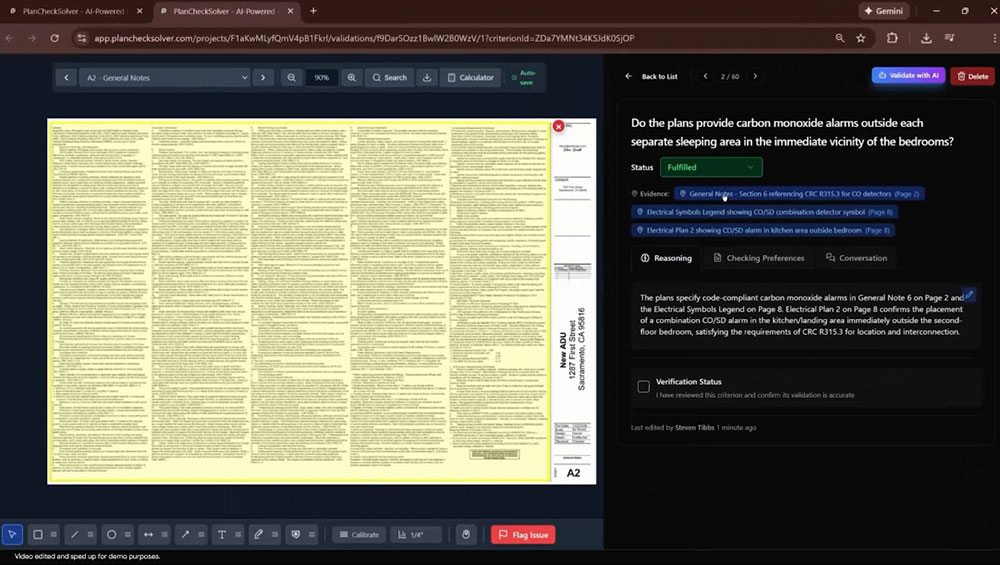Edit reasoning with the pencil icon
Screen dimensions: 1000x565
[968, 295]
